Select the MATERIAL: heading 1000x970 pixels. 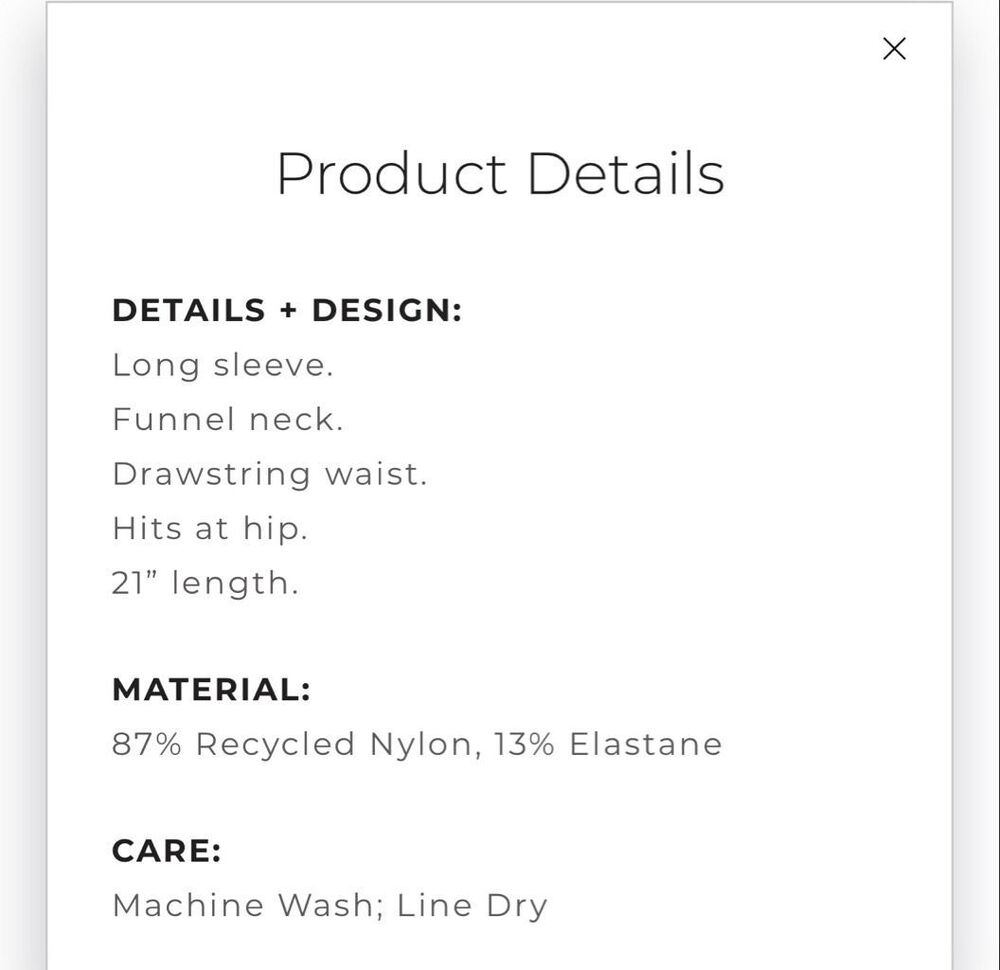(x=212, y=690)
